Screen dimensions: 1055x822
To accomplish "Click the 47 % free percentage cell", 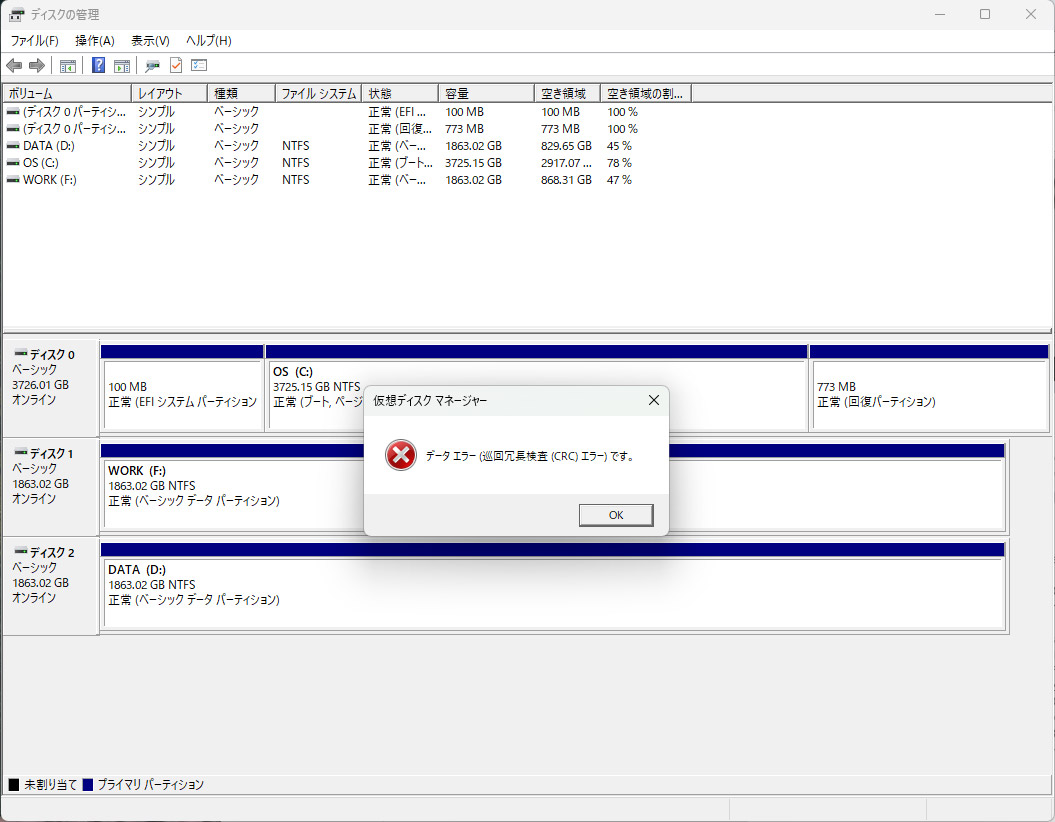I will click(619, 180).
